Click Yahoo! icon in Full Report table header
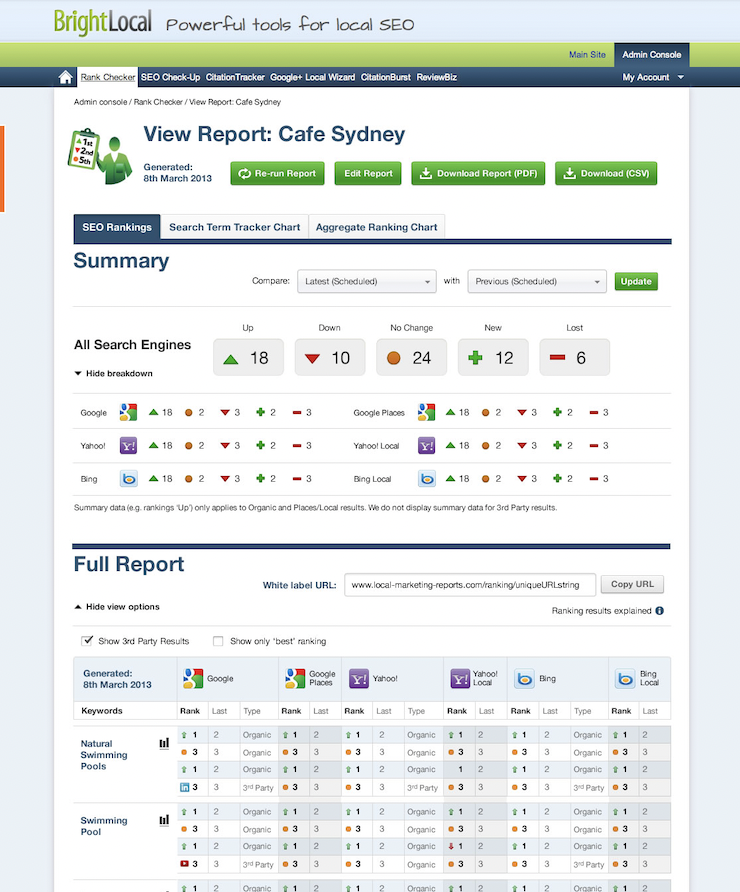740x892 pixels. [x=359, y=679]
